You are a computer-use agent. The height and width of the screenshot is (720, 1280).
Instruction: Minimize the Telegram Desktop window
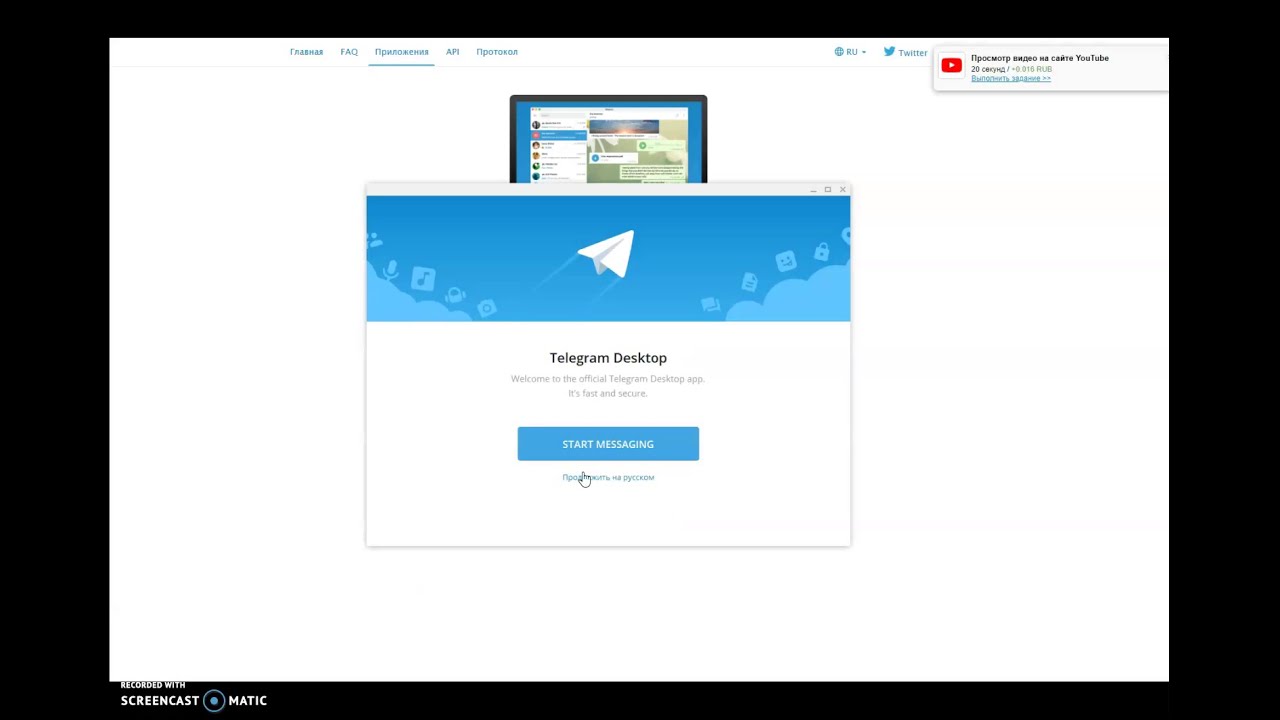[x=813, y=189]
